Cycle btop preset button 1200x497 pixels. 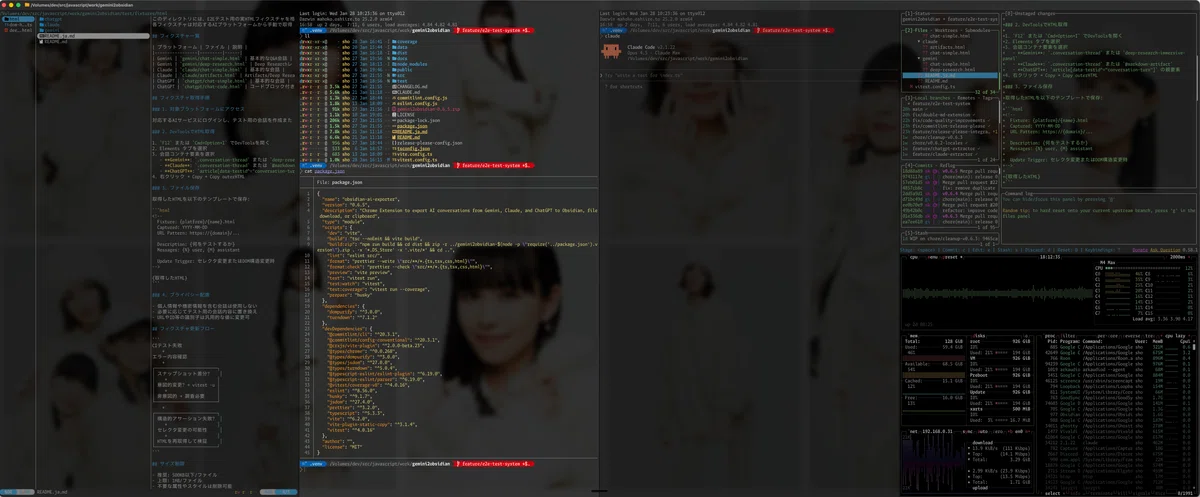pos(952,257)
